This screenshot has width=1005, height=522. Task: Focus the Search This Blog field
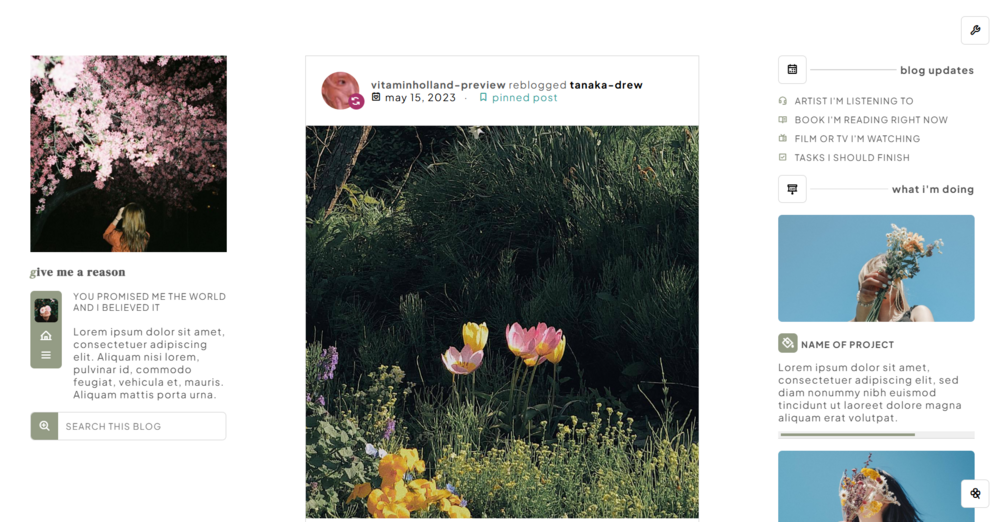pos(142,426)
